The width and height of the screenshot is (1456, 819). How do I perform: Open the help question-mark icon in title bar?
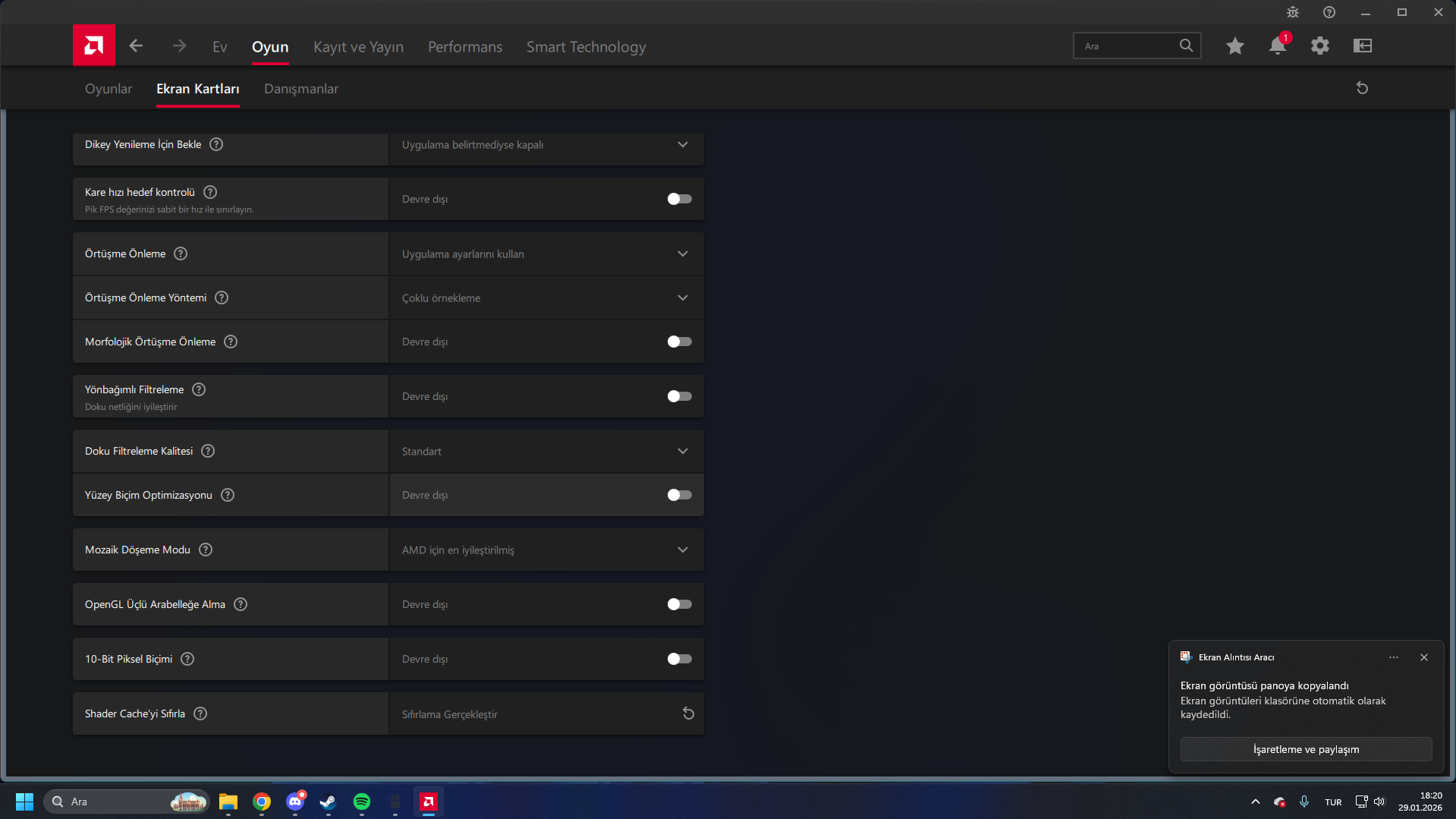[x=1329, y=12]
